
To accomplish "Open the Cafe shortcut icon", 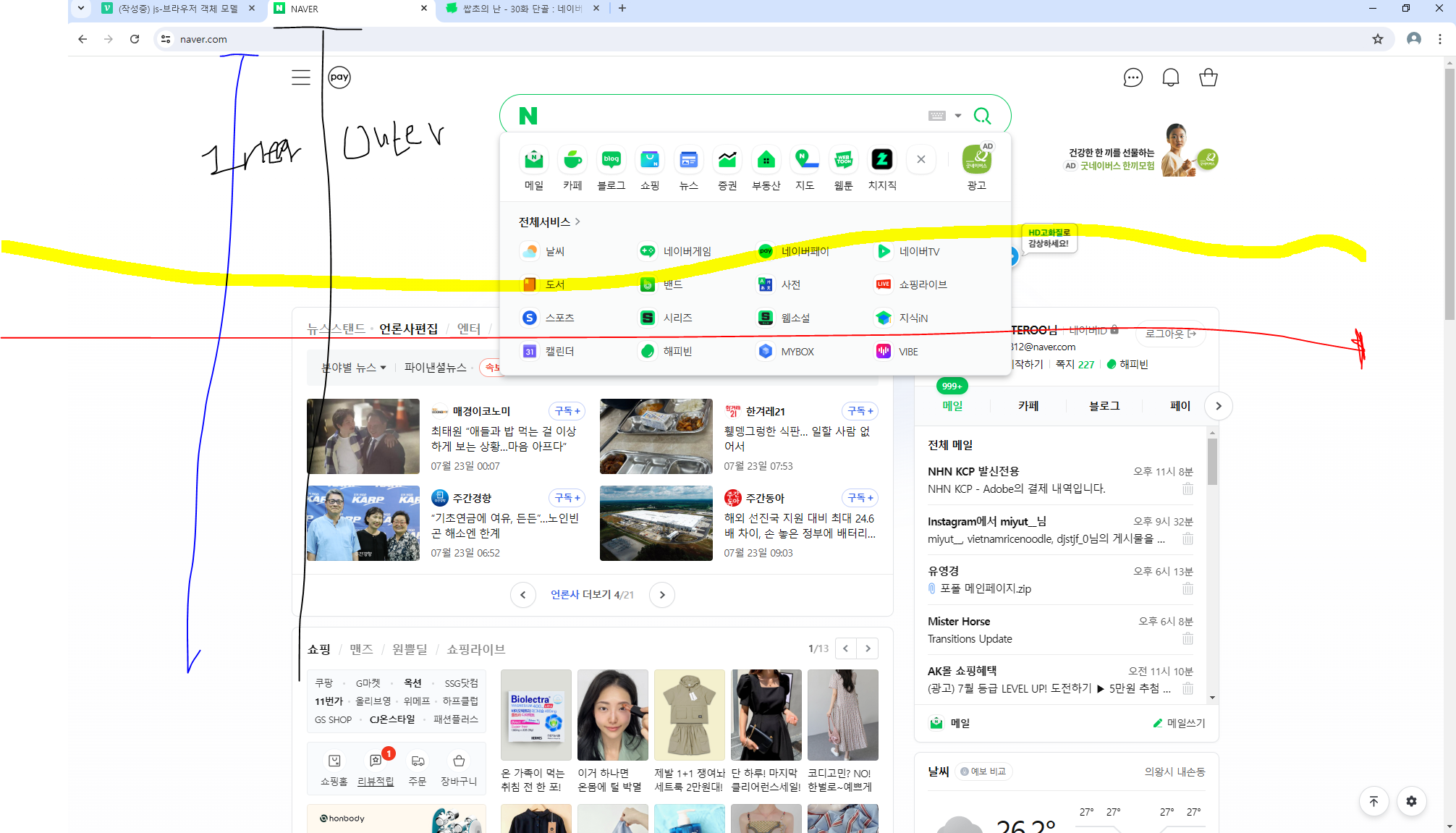I will click(x=572, y=160).
